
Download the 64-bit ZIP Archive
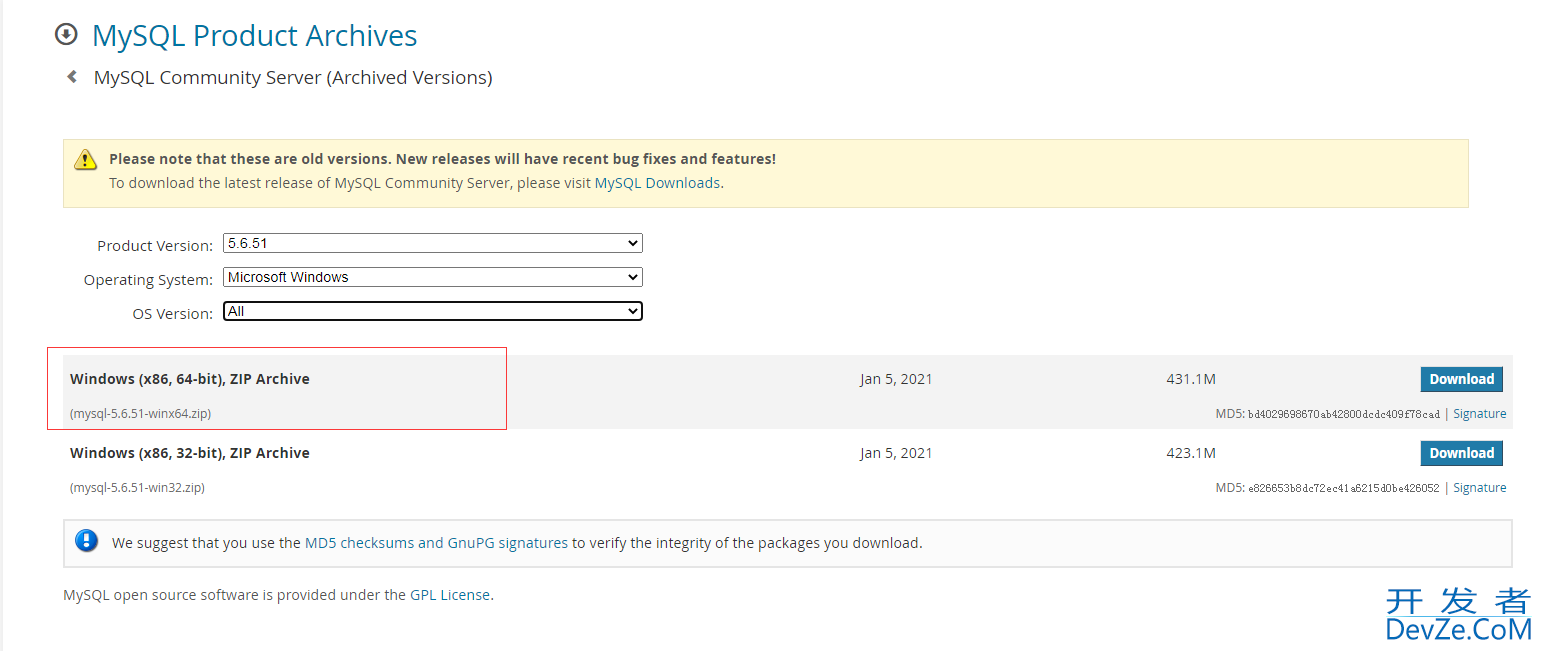pyautogui.click(x=1461, y=379)
